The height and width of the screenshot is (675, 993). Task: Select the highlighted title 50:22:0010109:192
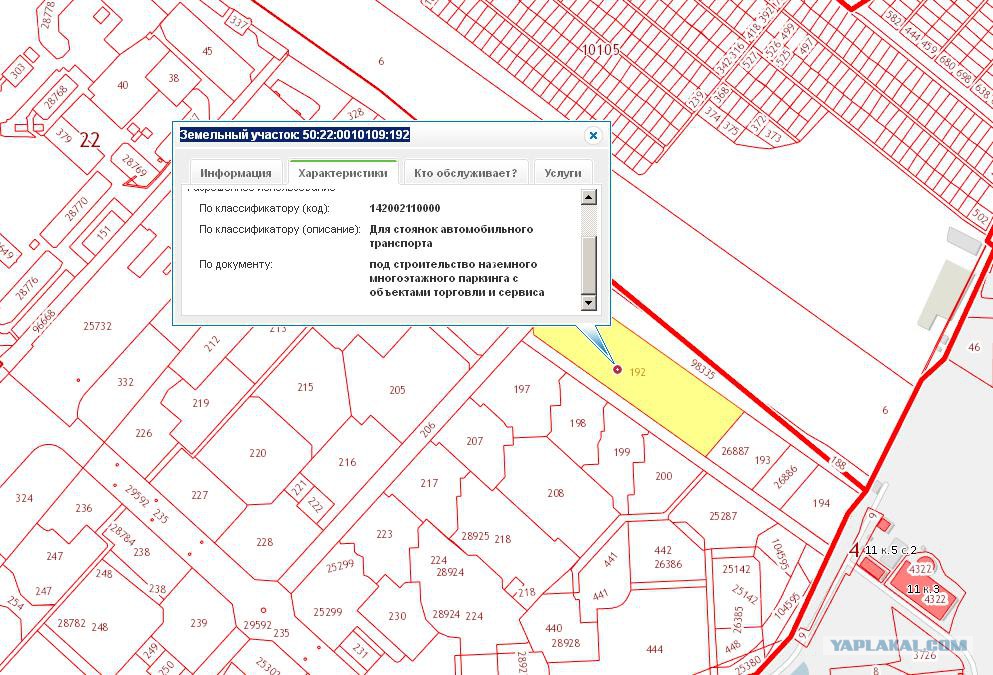294,135
